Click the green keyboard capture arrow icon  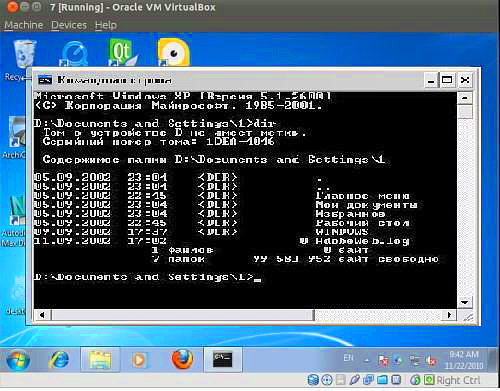pos(429,380)
